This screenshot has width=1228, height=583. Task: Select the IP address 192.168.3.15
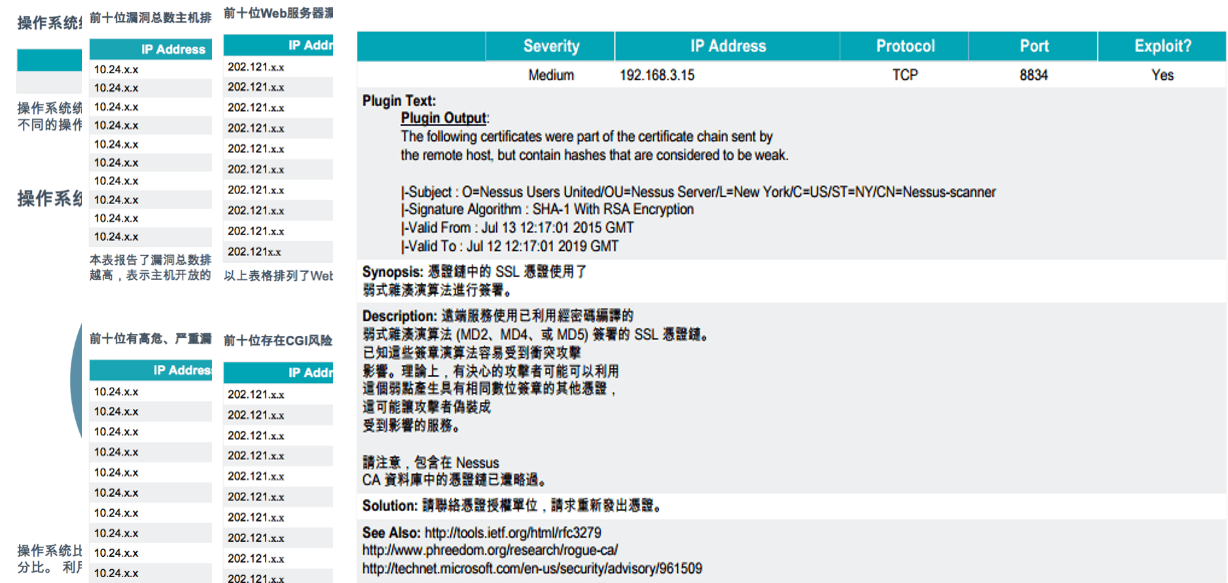pos(657,75)
